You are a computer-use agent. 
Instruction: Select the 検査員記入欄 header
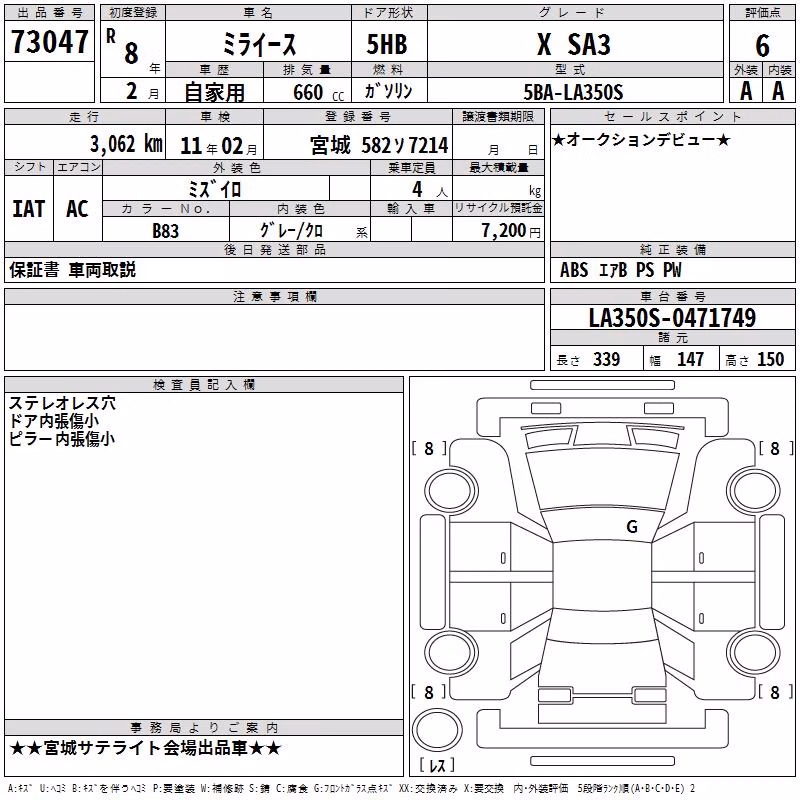tap(204, 385)
